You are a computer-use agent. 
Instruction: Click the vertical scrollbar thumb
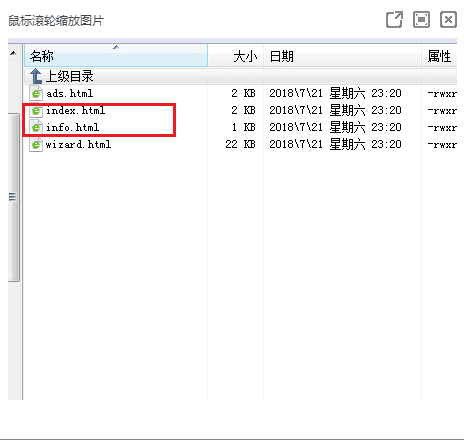14,197
